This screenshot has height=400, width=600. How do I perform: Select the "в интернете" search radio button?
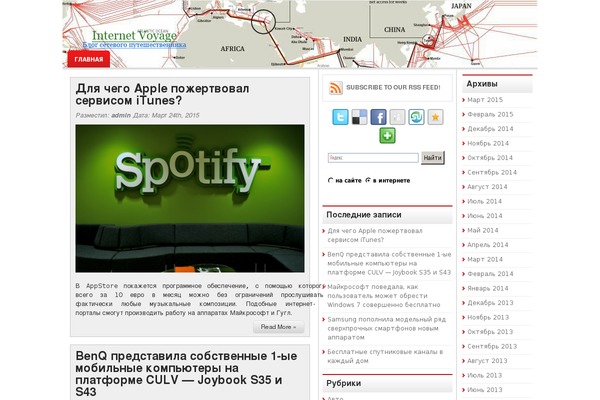368,180
